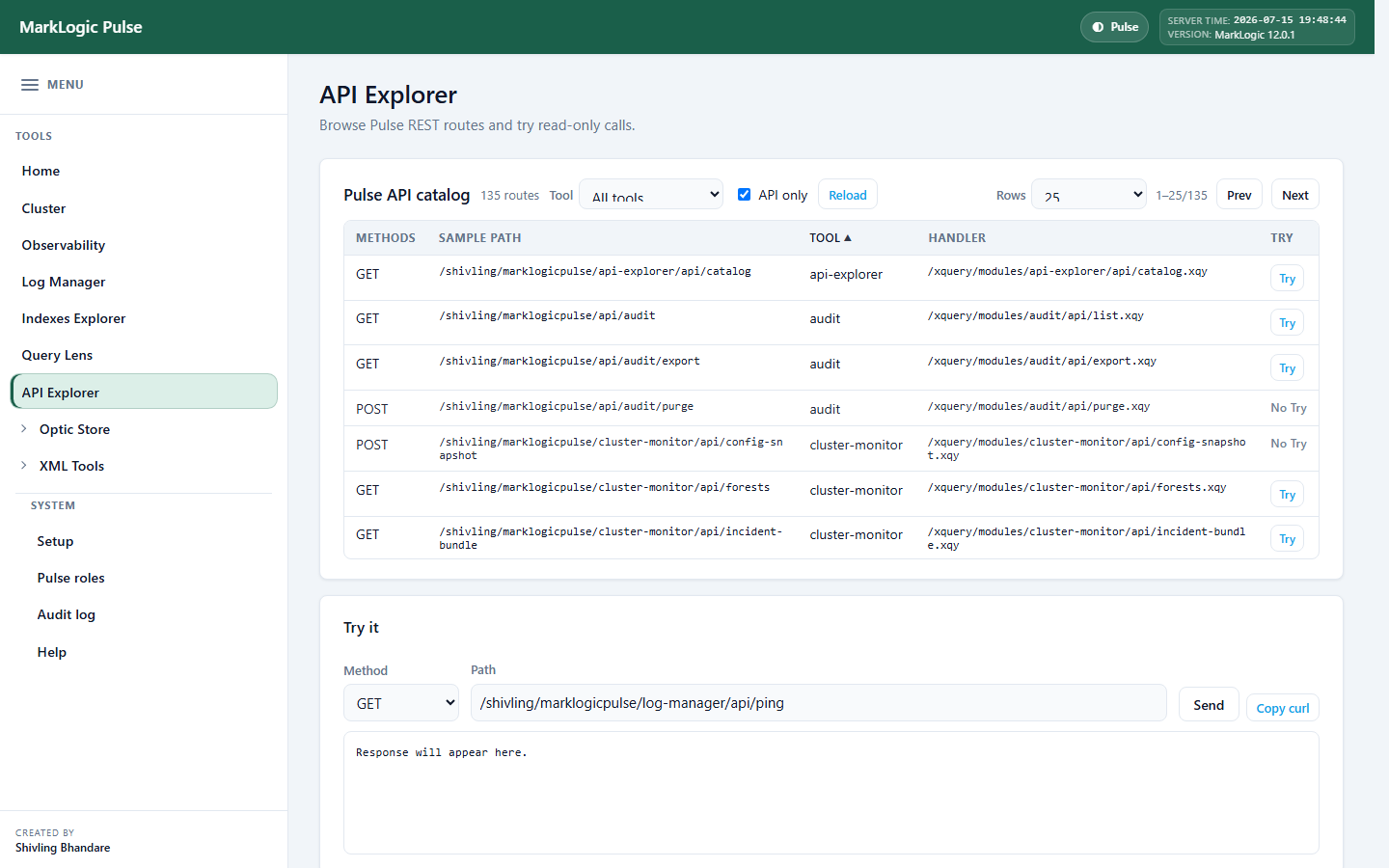Expand the Optic Store chevron

coord(24,428)
